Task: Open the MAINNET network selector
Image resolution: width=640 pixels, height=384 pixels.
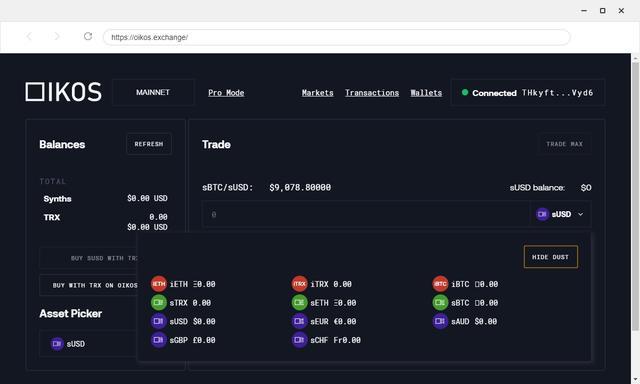Action: 153,92
